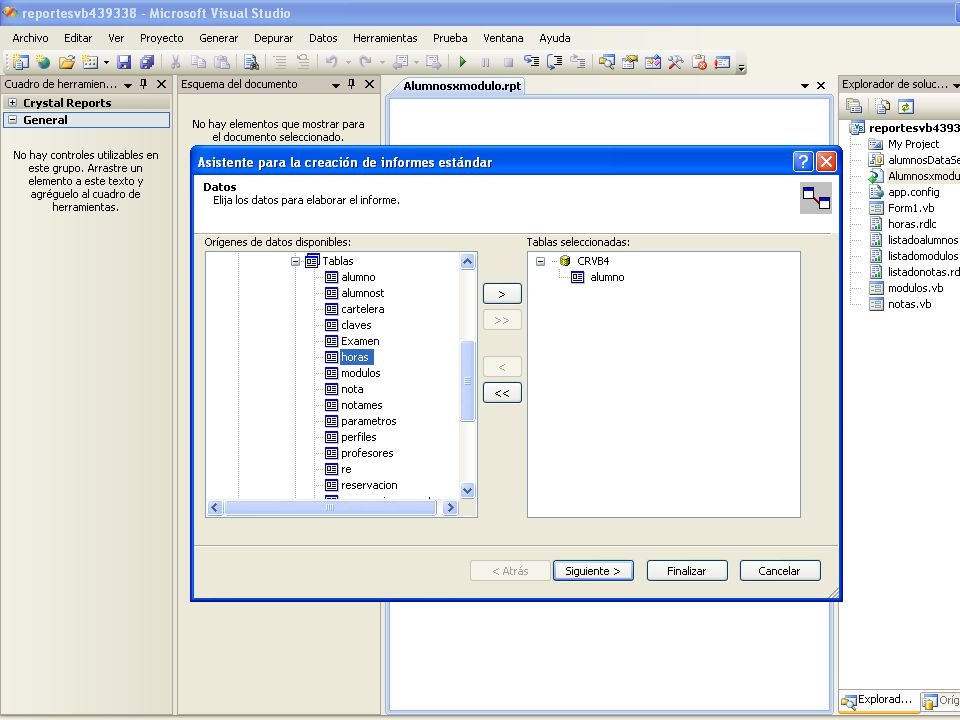Click the Undo arrow icon

coord(331,62)
